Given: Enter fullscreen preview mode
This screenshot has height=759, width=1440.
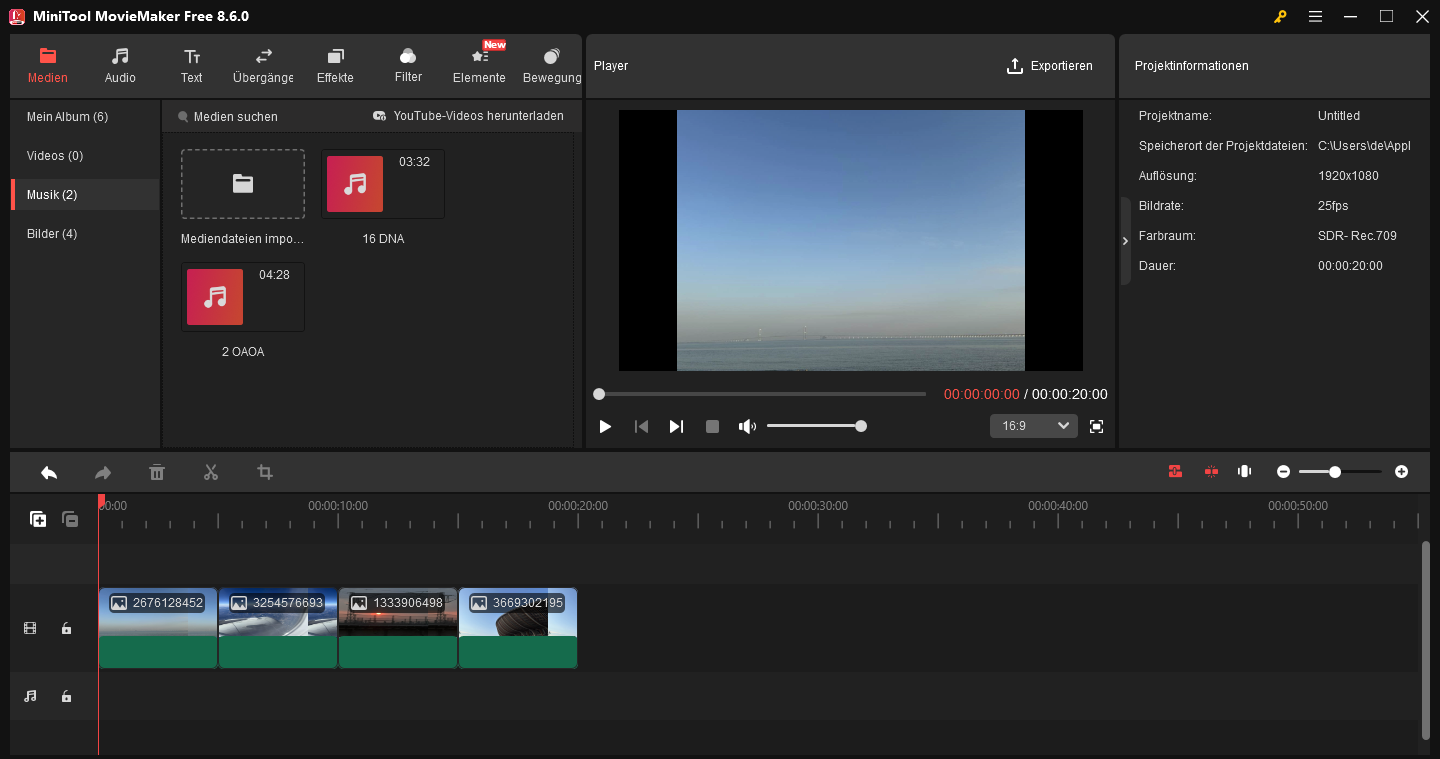Looking at the screenshot, I should pos(1096,426).
